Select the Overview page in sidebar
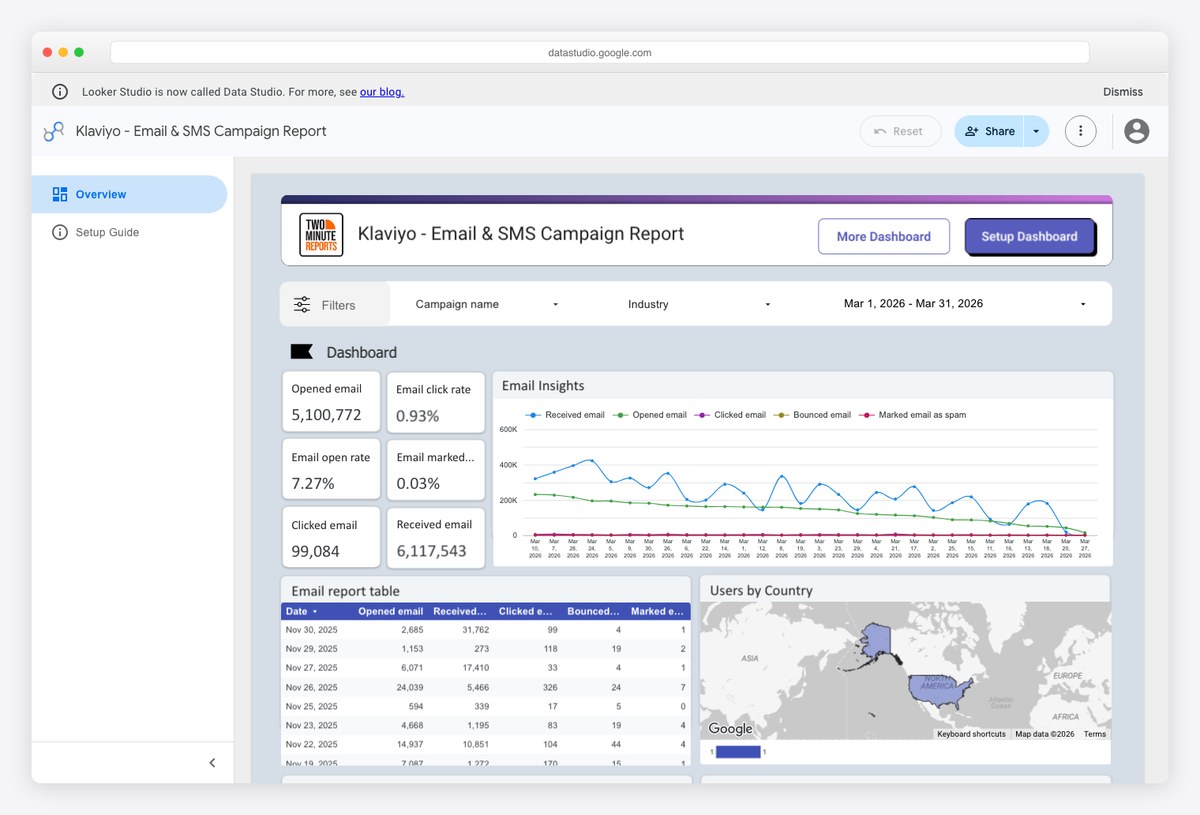 click(x=129, y=194)
